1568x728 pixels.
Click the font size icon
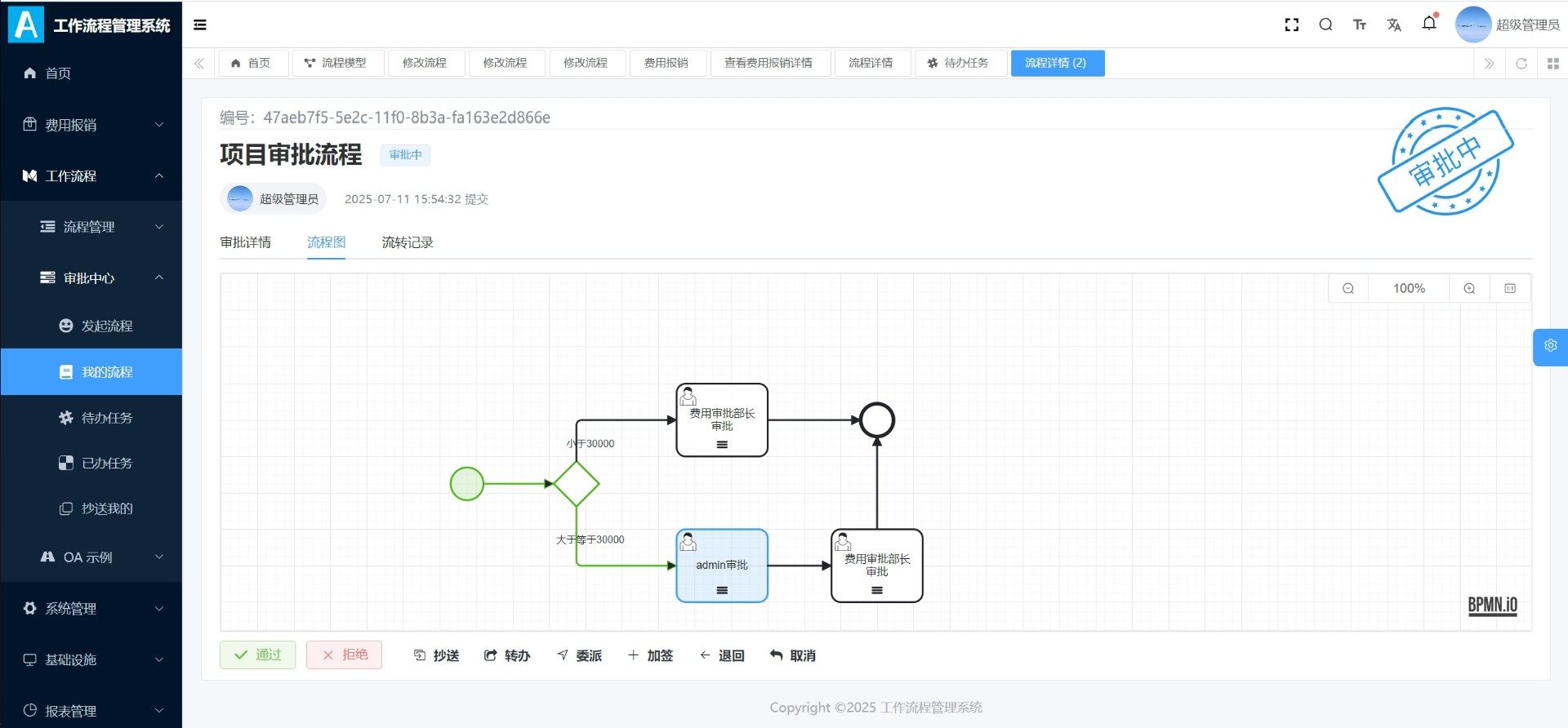click(1360, 24)
